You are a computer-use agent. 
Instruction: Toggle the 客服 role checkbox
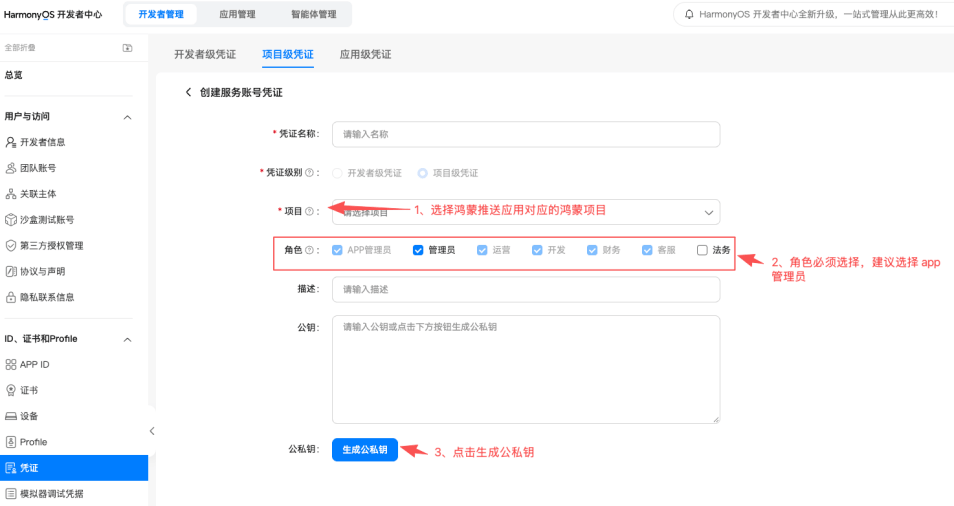647,250
